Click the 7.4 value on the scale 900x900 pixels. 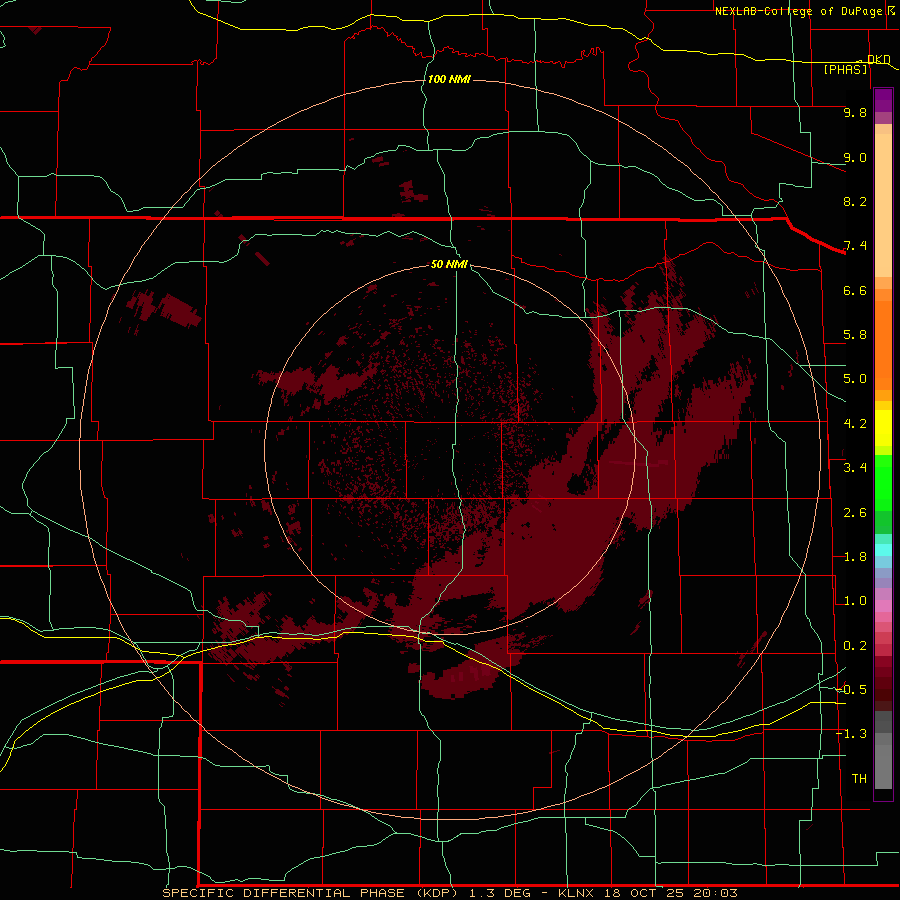855,246
